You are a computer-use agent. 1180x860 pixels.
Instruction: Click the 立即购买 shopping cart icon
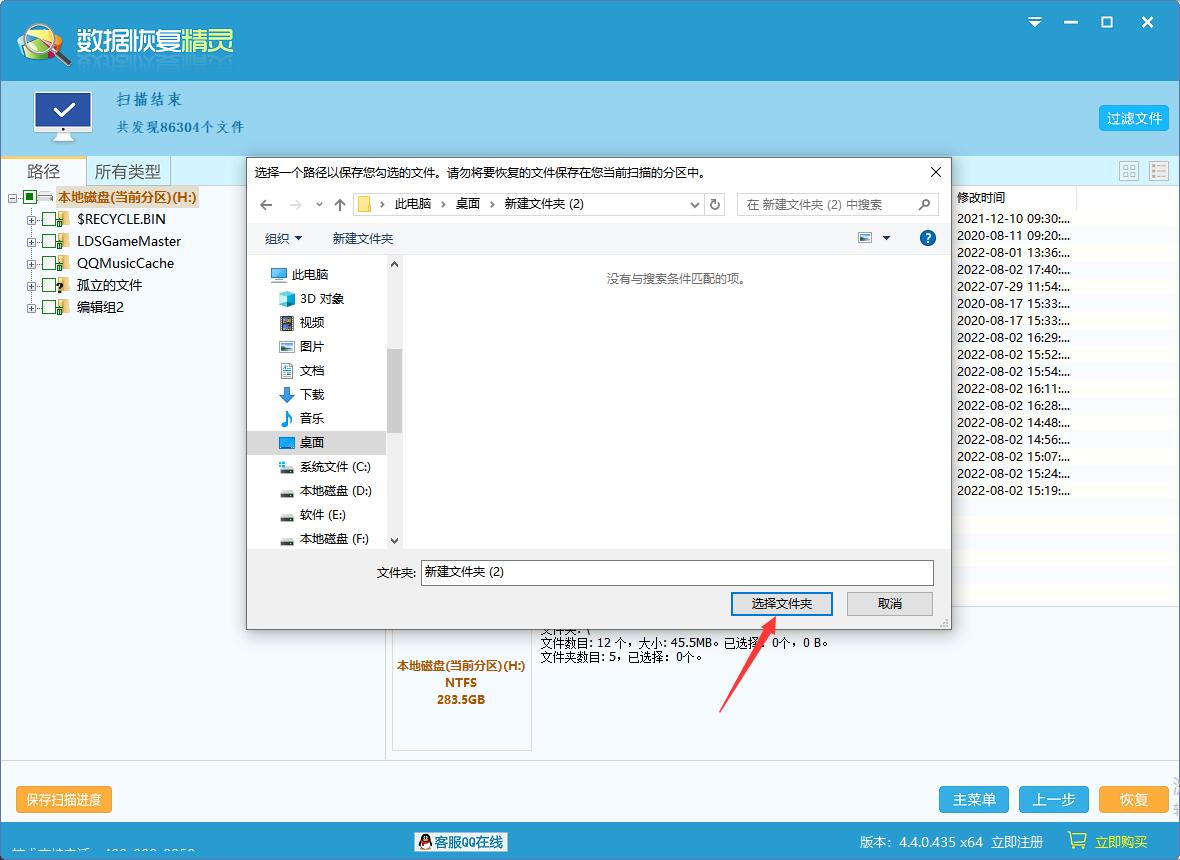tap(1079, 841)
